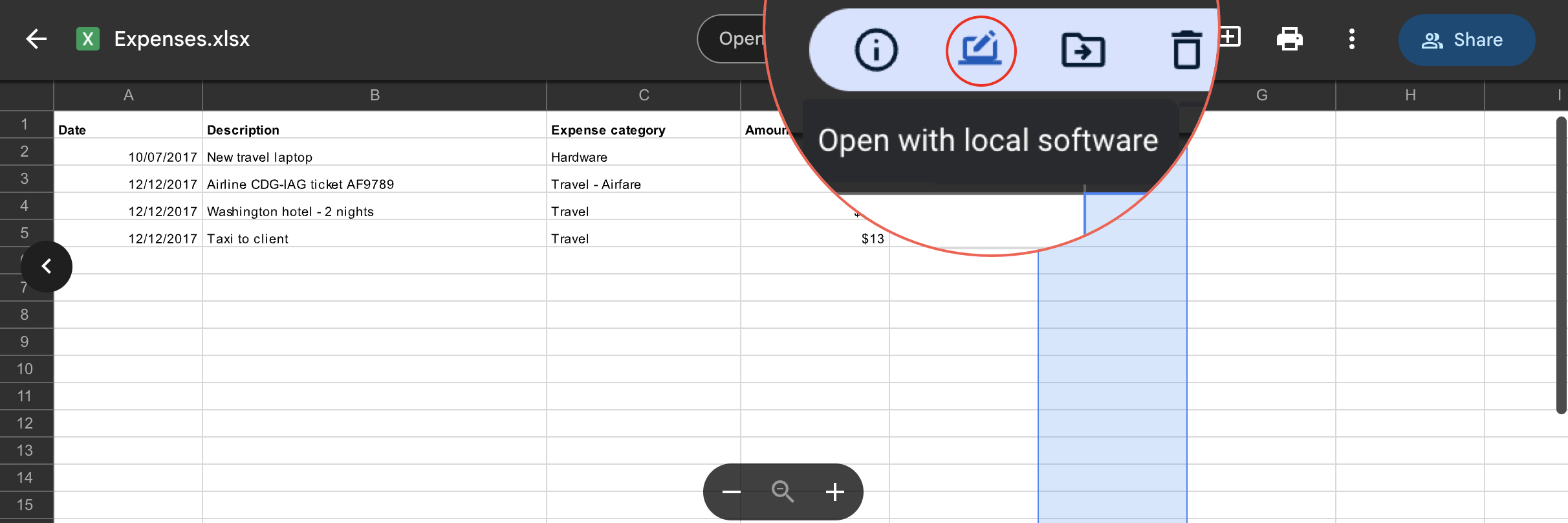Click the Open with button
Image resolution: width=1568 pixels, height=523 pixels.
(734, 39)
